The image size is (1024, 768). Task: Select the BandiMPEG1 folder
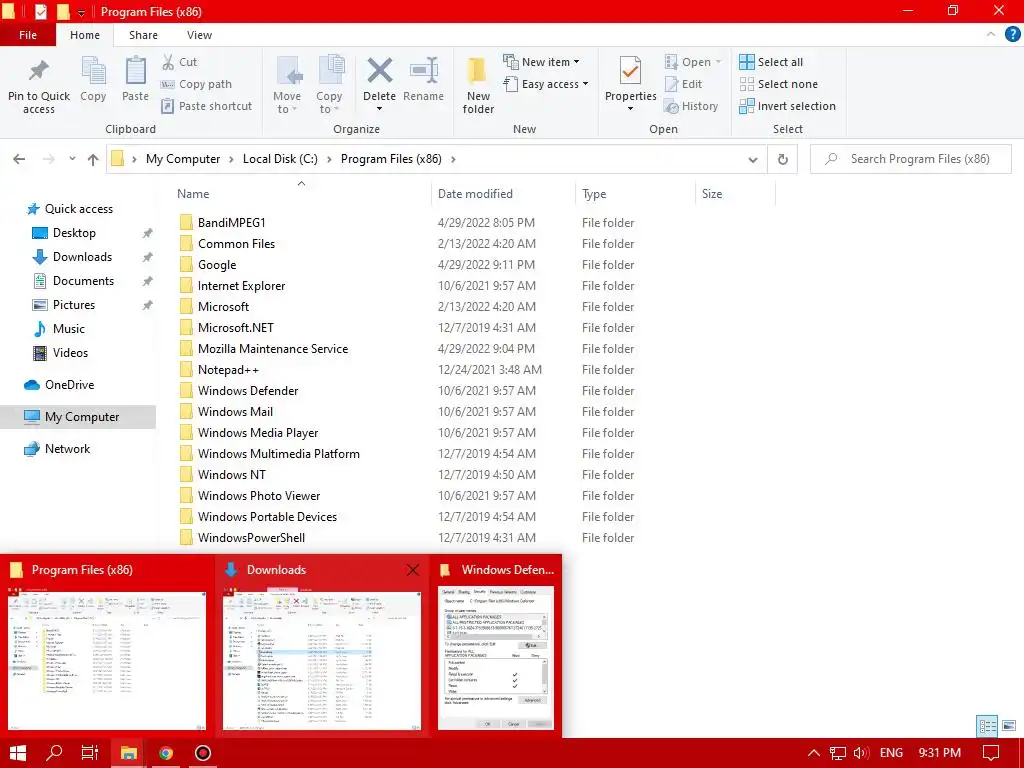point(231,223)
